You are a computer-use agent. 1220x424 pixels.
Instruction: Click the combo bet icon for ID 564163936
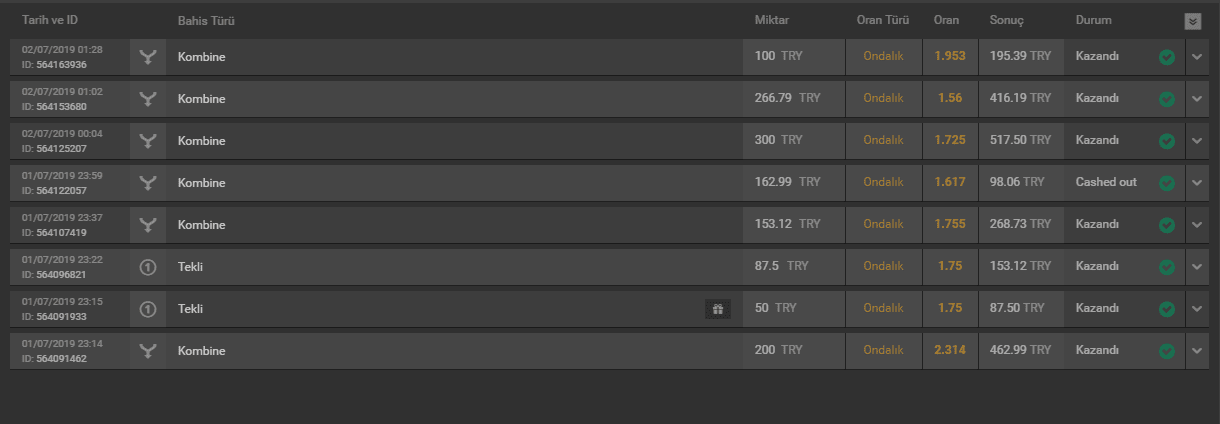tap(148, 57)
